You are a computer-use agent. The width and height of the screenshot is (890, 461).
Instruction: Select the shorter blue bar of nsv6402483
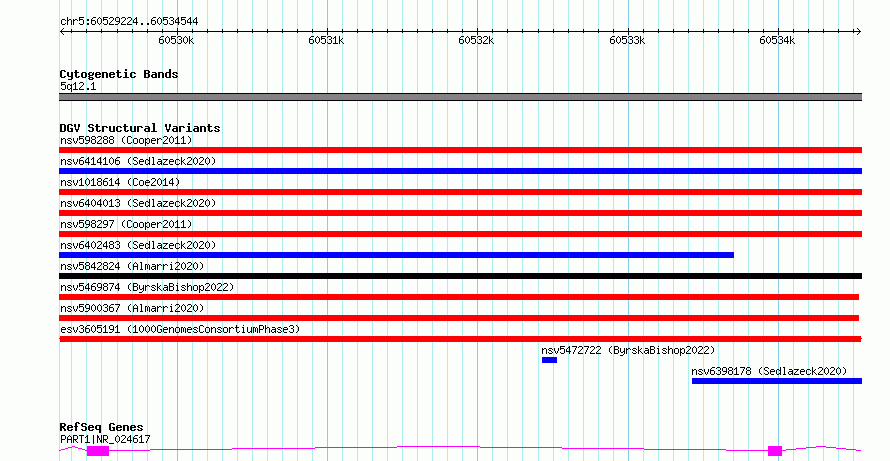[396, 255]
